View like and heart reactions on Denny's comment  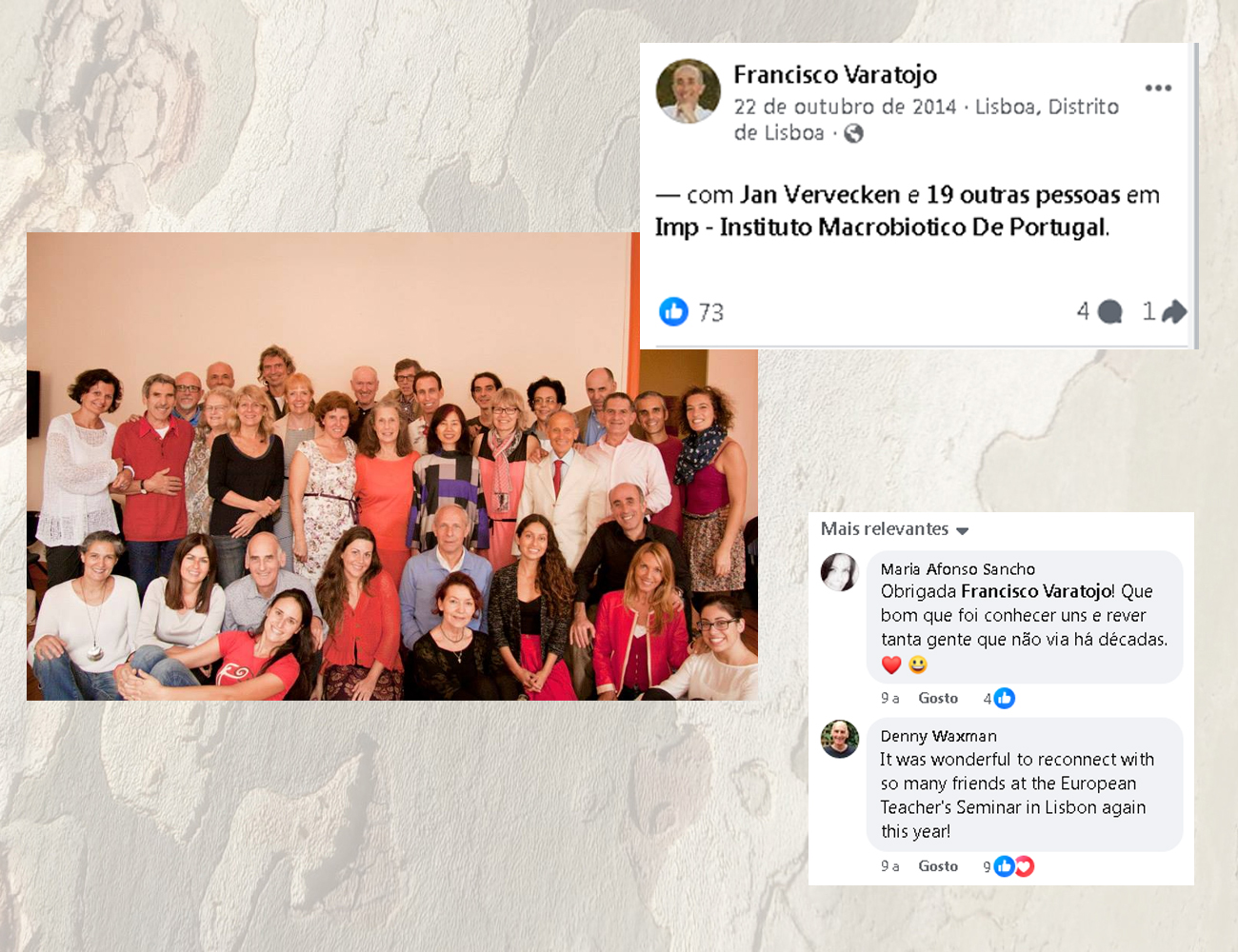1008,866
